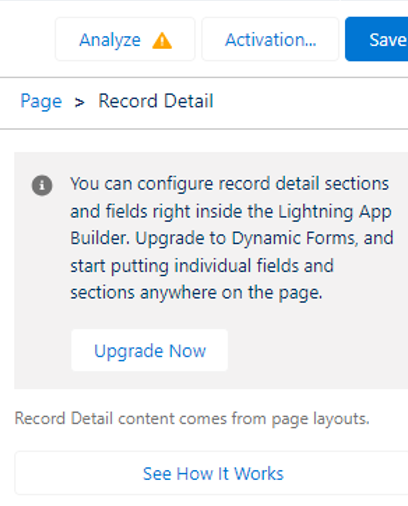Viewport: 408px width, 506px height.
Task: Click 'start putting individual fields and' line
Action: tap(202, 266)
